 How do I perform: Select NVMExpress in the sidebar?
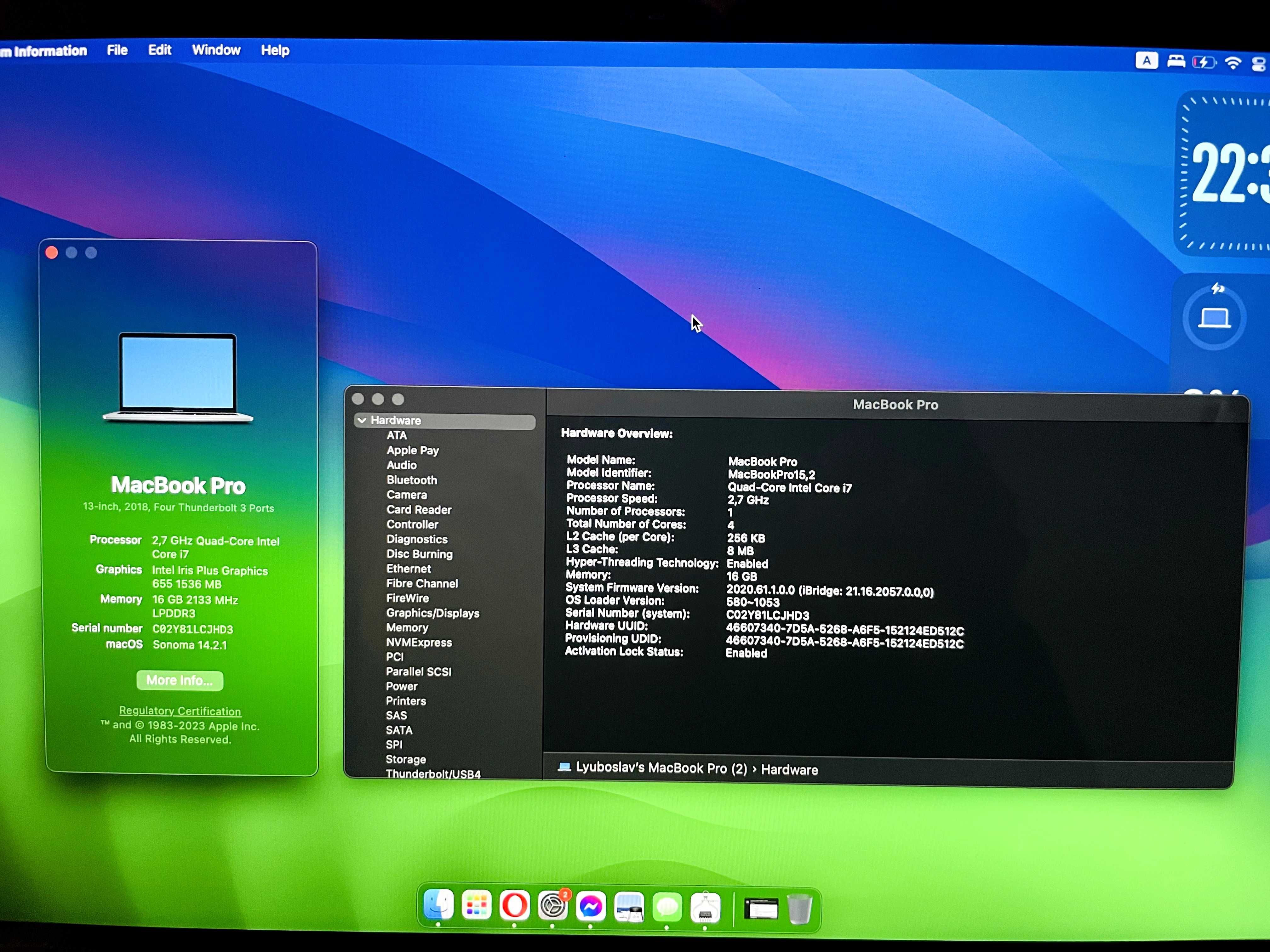pos(419,643)
